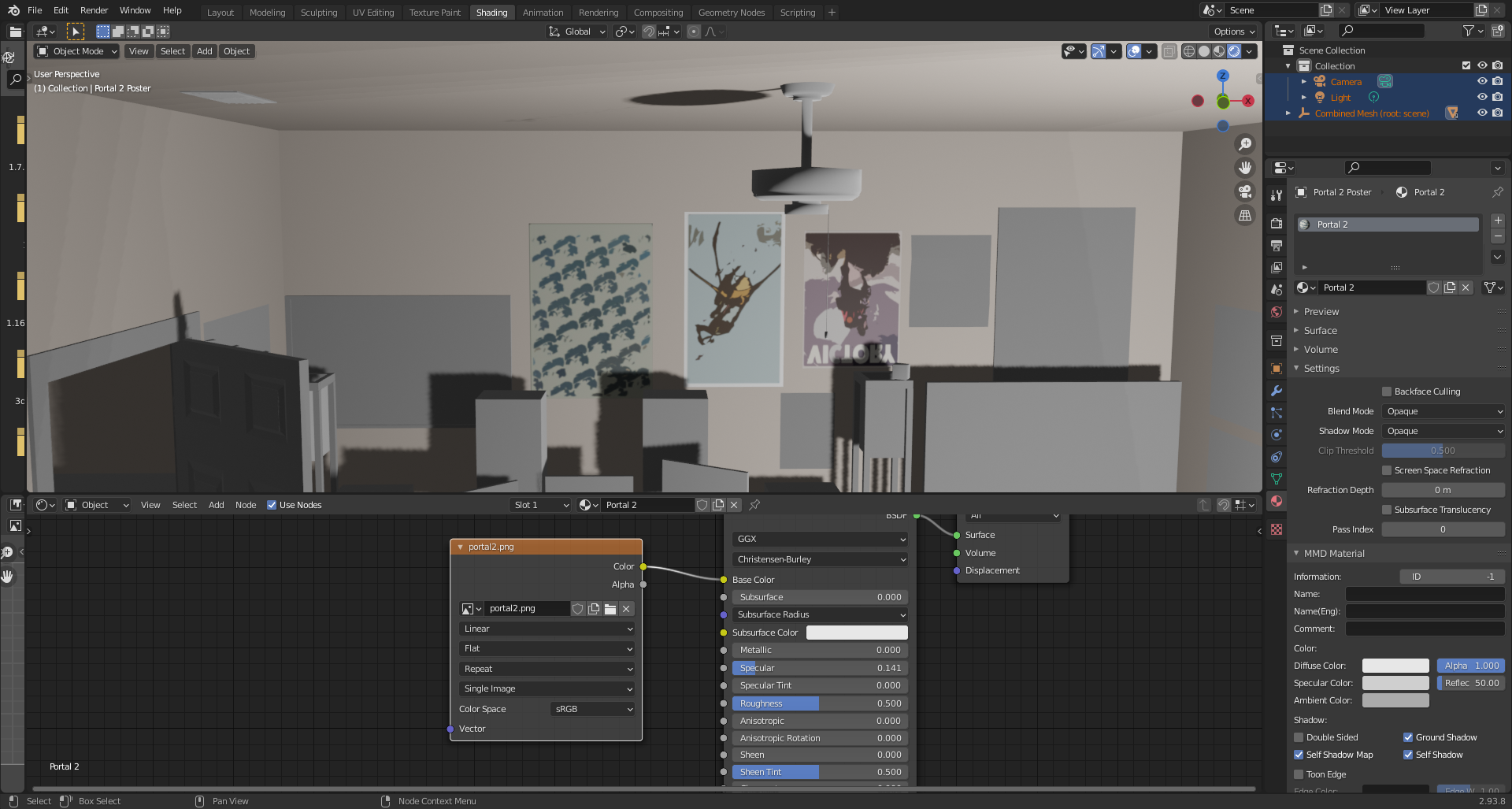The image size is (1512, 809).
Task: Enable Backface Culling for the material
Action: (x=1388, y=392)
